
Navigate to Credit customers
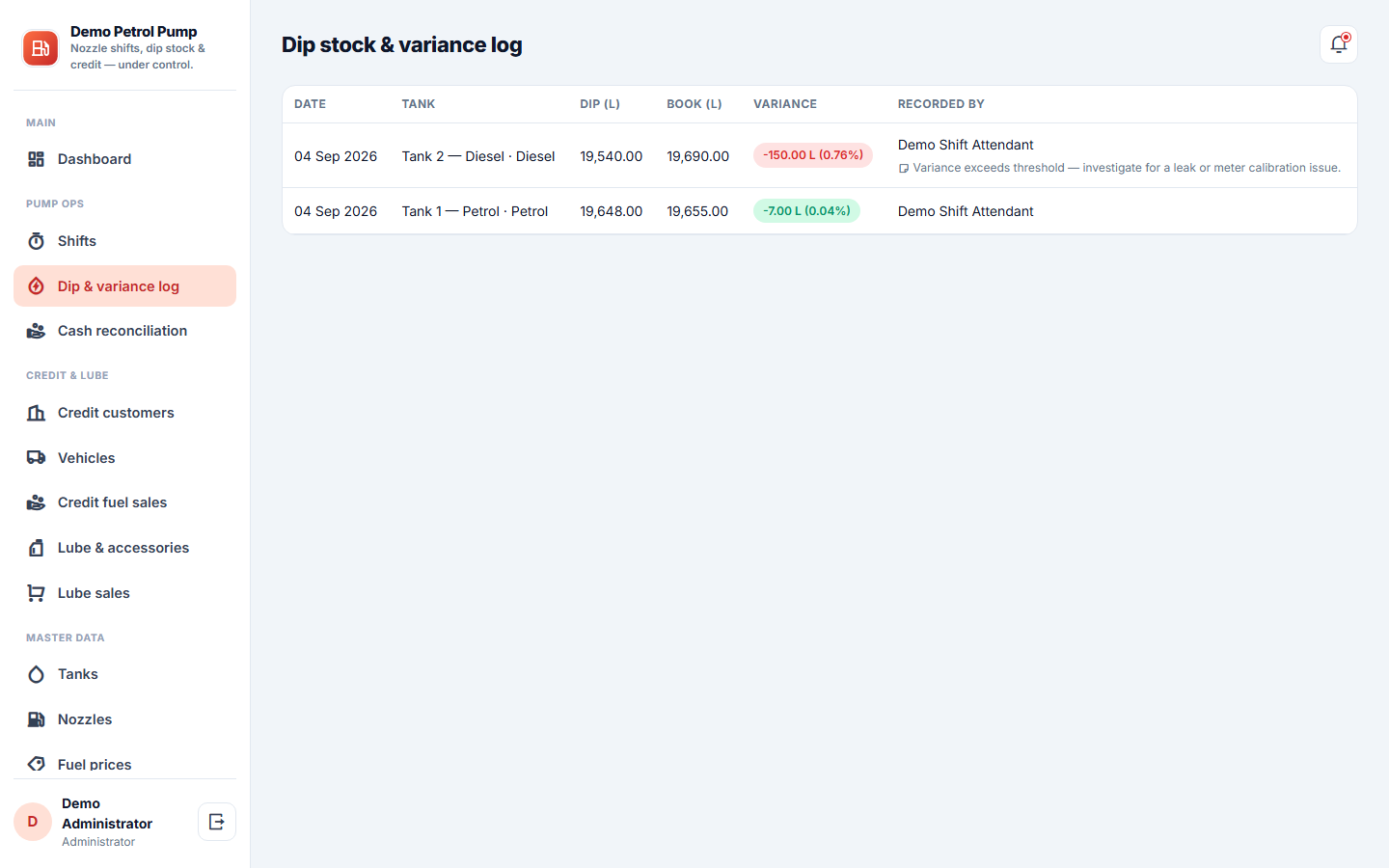124,413
